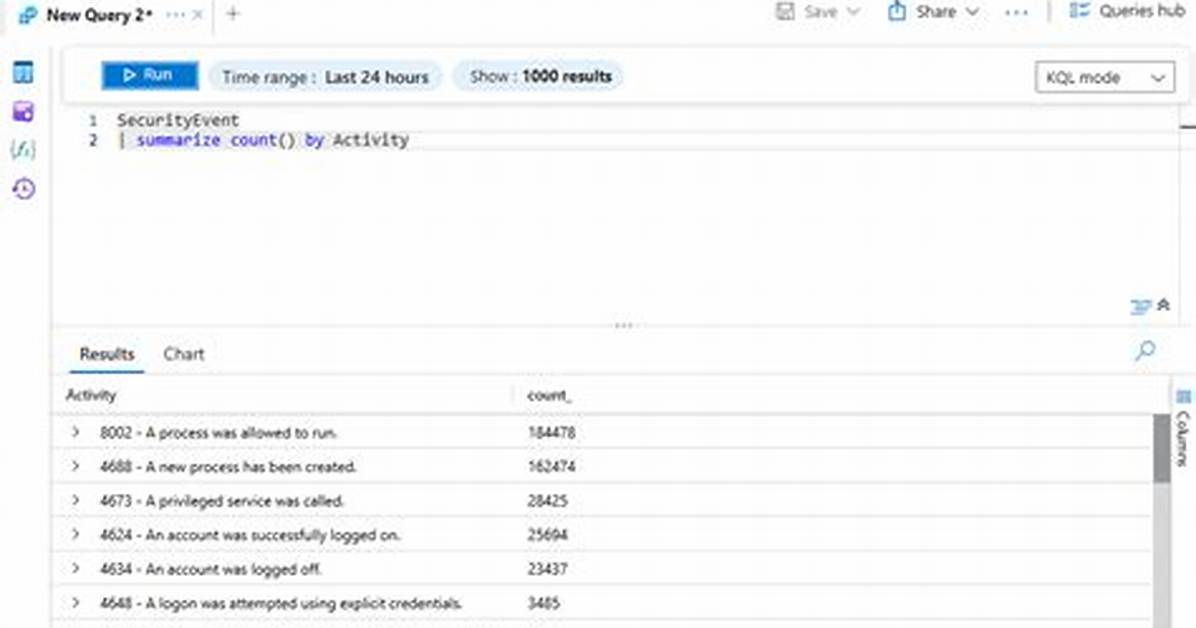Screen dimensions: 1196x628
Task: Select the New Query 2 tab
Action: [x=98, y=14]
